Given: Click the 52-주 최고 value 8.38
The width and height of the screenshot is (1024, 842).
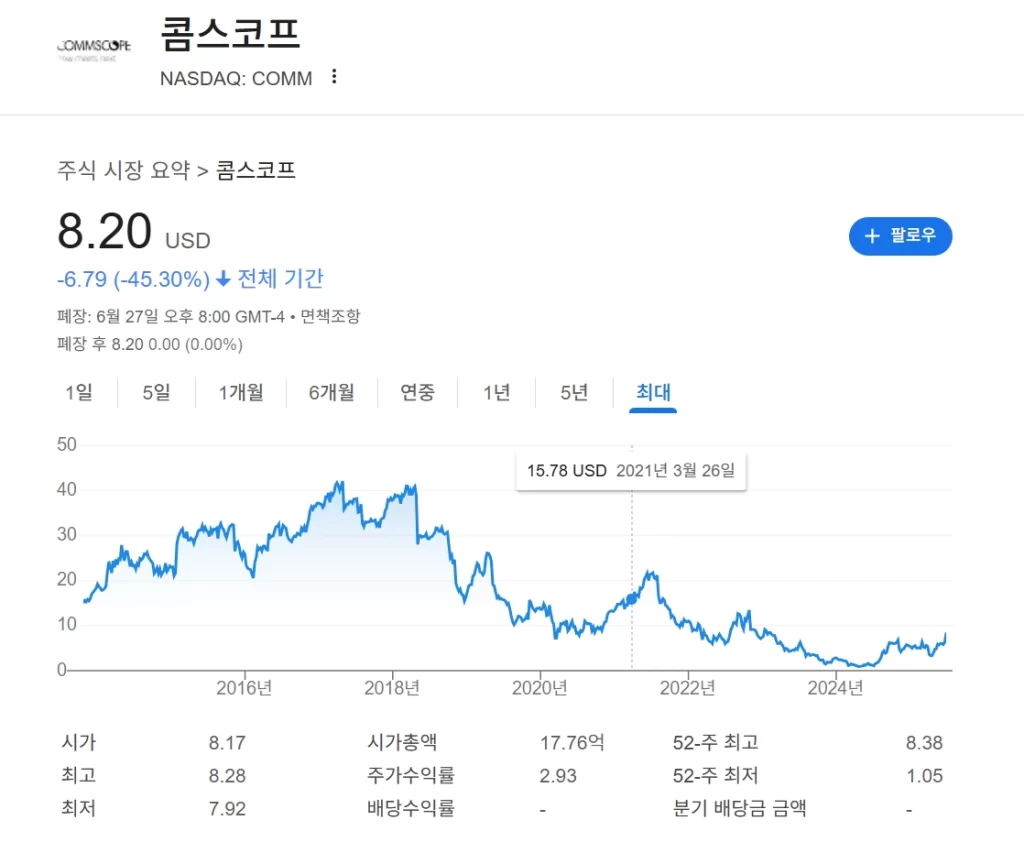Looking at the screenshot, I should (921, 743).
